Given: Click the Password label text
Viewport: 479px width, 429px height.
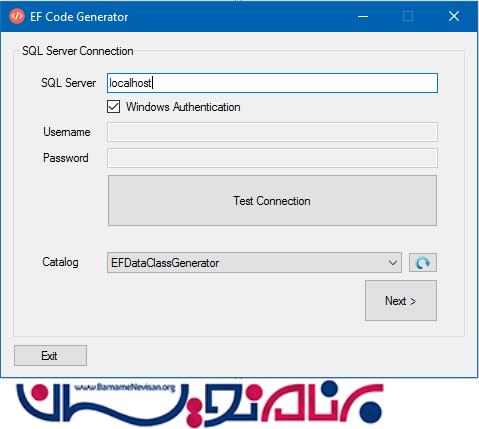Looking at the screenshot, I should (x=66, y=158).
